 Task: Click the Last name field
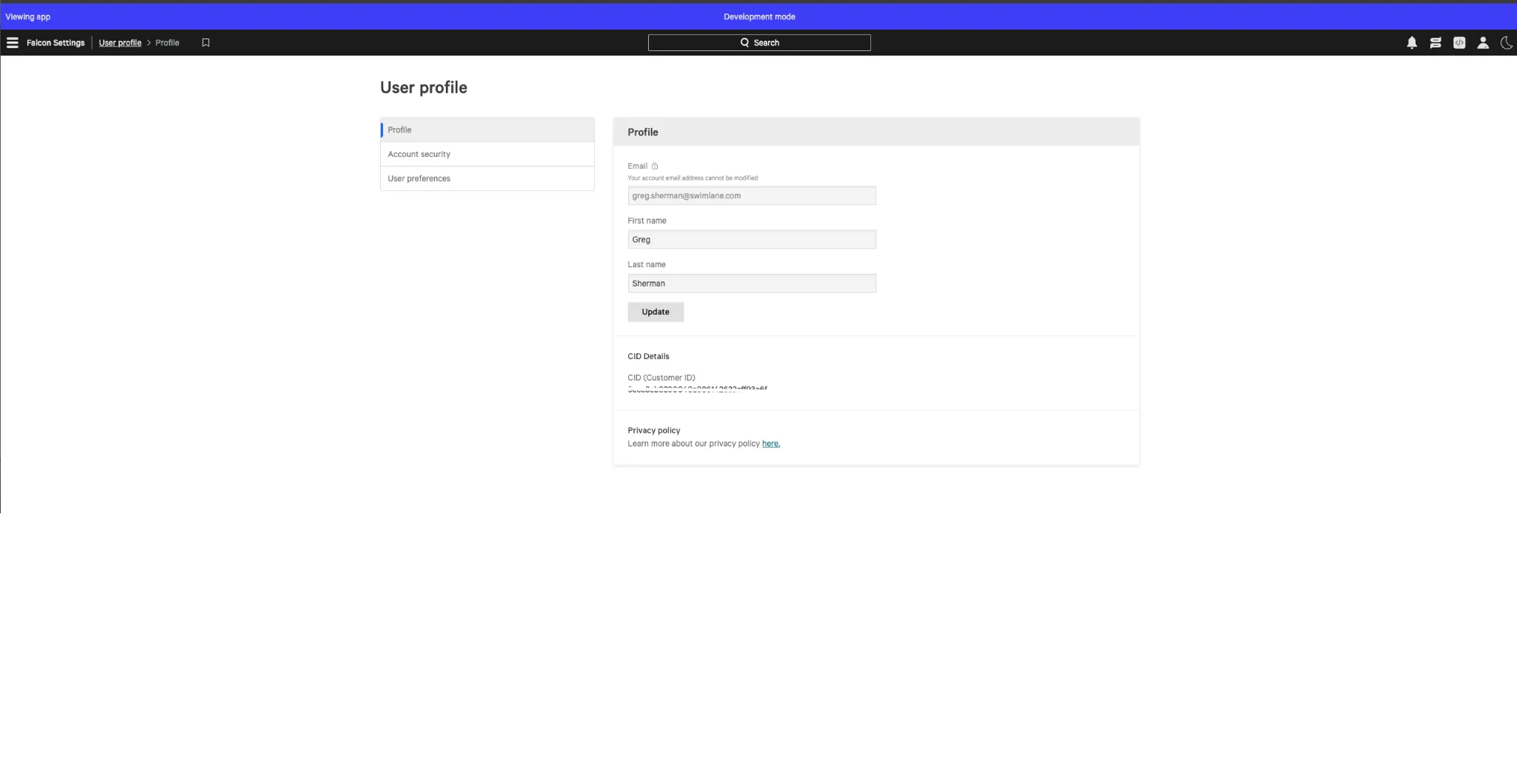[x=752, y=284]
